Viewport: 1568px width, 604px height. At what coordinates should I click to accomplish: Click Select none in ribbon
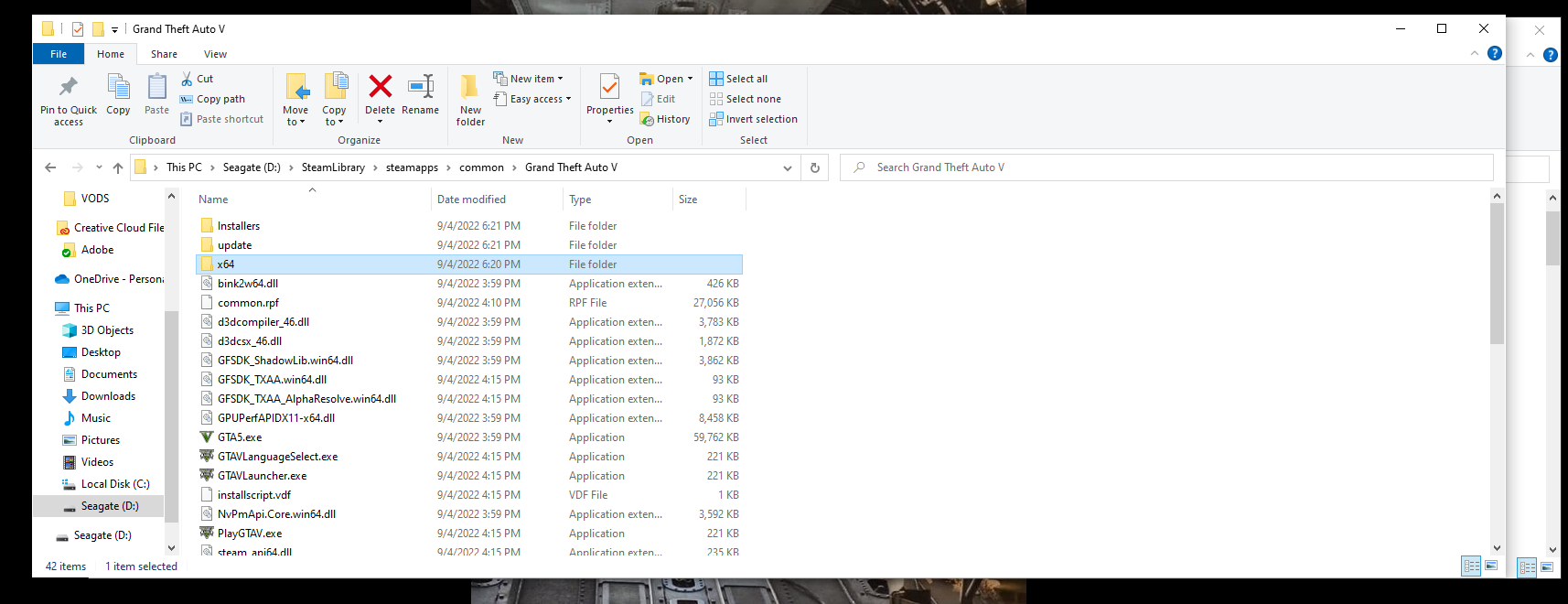tap(745, 99)
